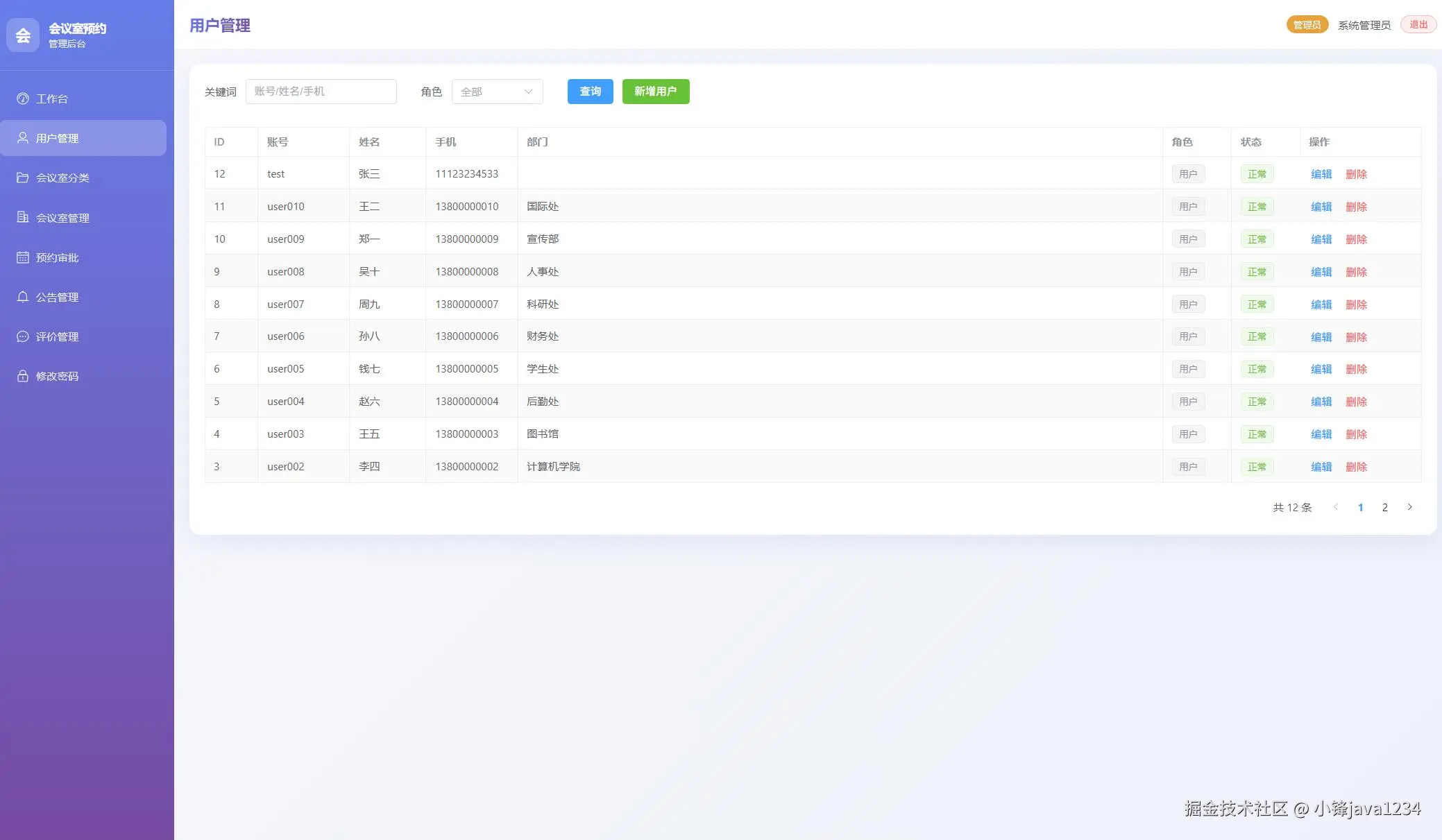Go to next page with right chevron
This screenshot has height=840, width=1442.
(1409, 507)
